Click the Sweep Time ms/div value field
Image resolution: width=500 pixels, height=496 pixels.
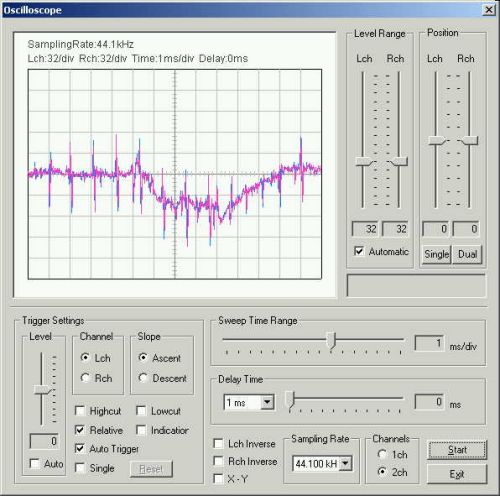click(x=429, y=343)
